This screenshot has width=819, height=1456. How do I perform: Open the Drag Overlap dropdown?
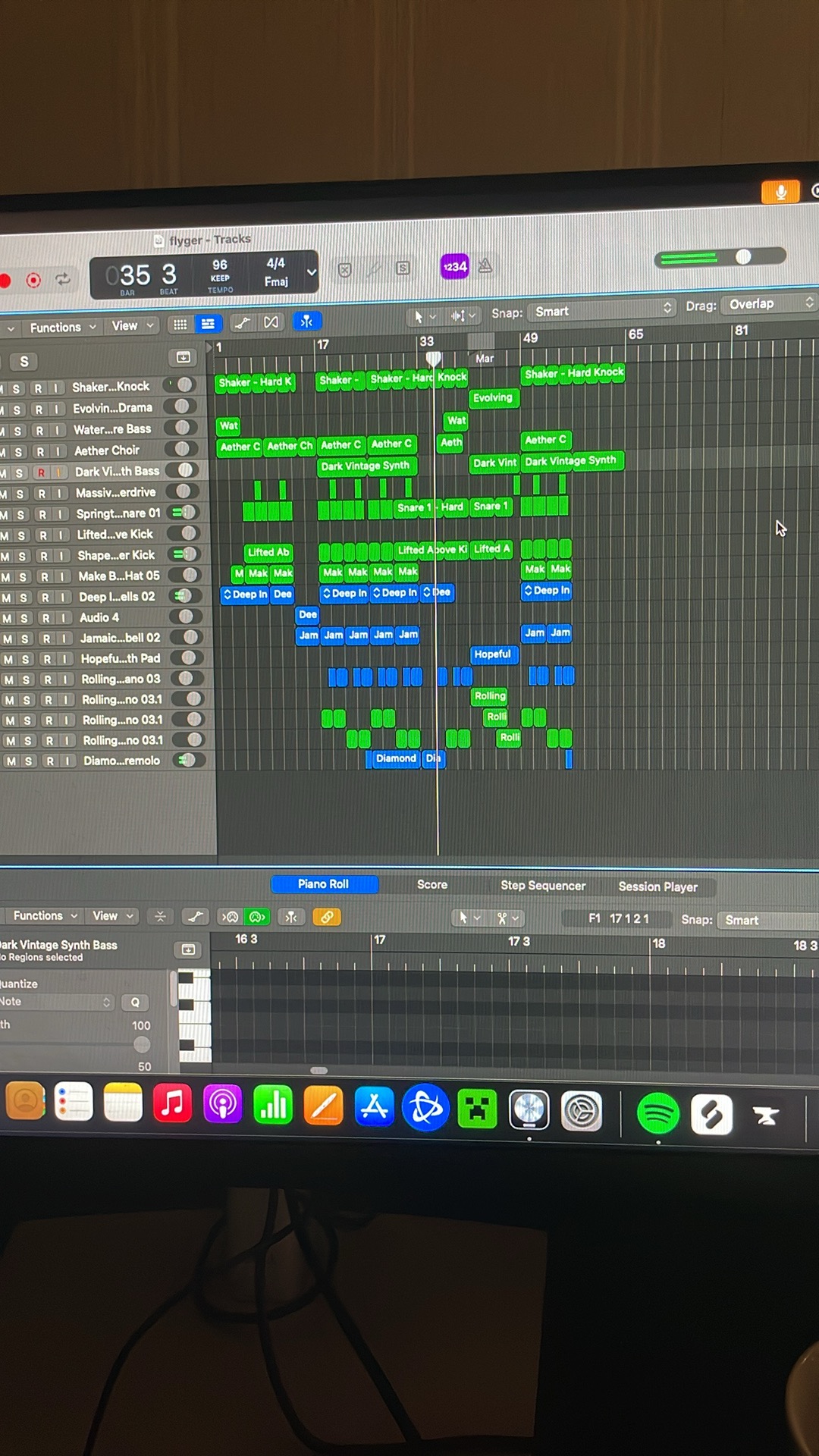[769, 303]
